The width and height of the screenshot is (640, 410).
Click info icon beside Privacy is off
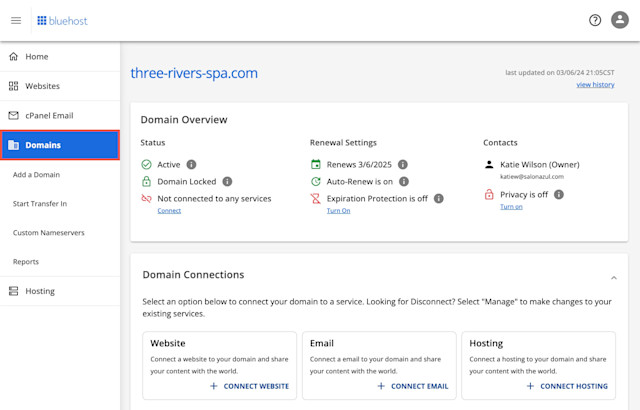[x=559, y=195]
